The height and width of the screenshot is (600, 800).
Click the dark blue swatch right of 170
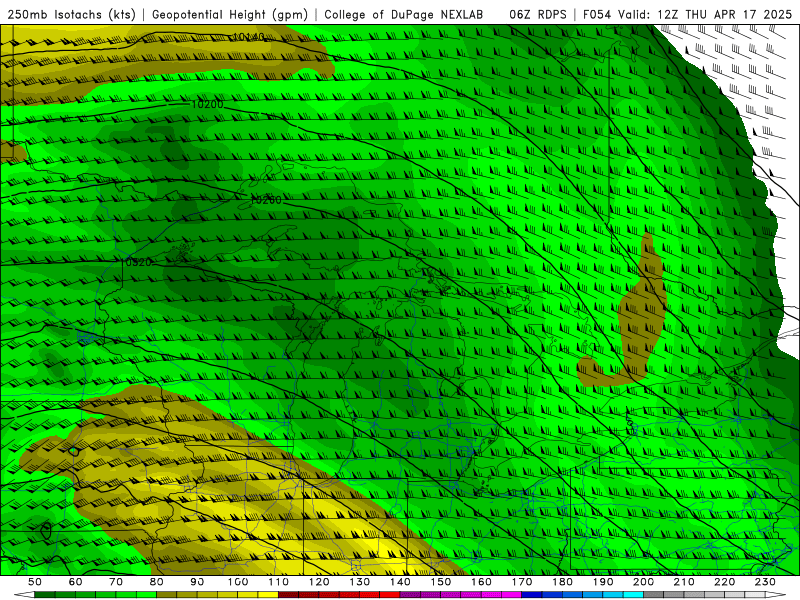[x=532, y=595]
